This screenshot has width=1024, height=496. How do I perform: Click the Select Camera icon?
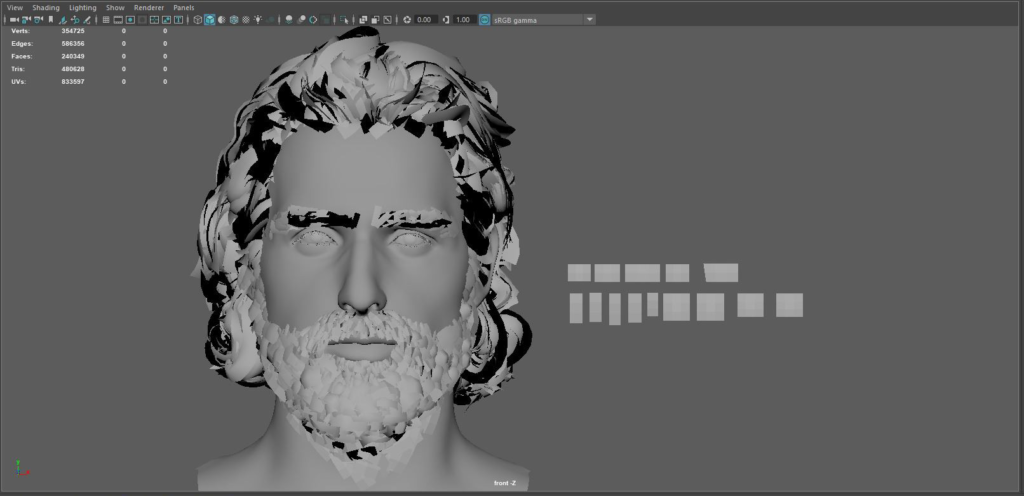(14, 19)
